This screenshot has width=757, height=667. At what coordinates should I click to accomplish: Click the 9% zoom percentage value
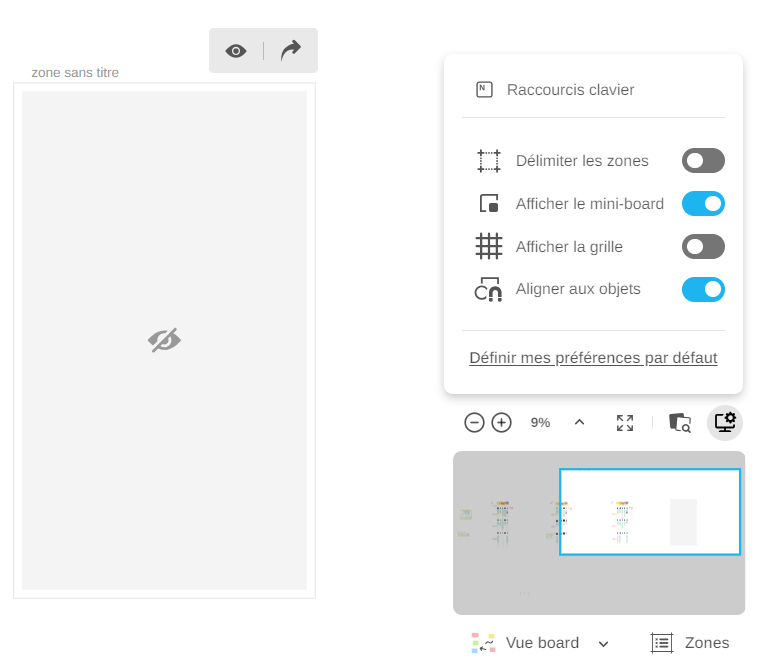540,423
